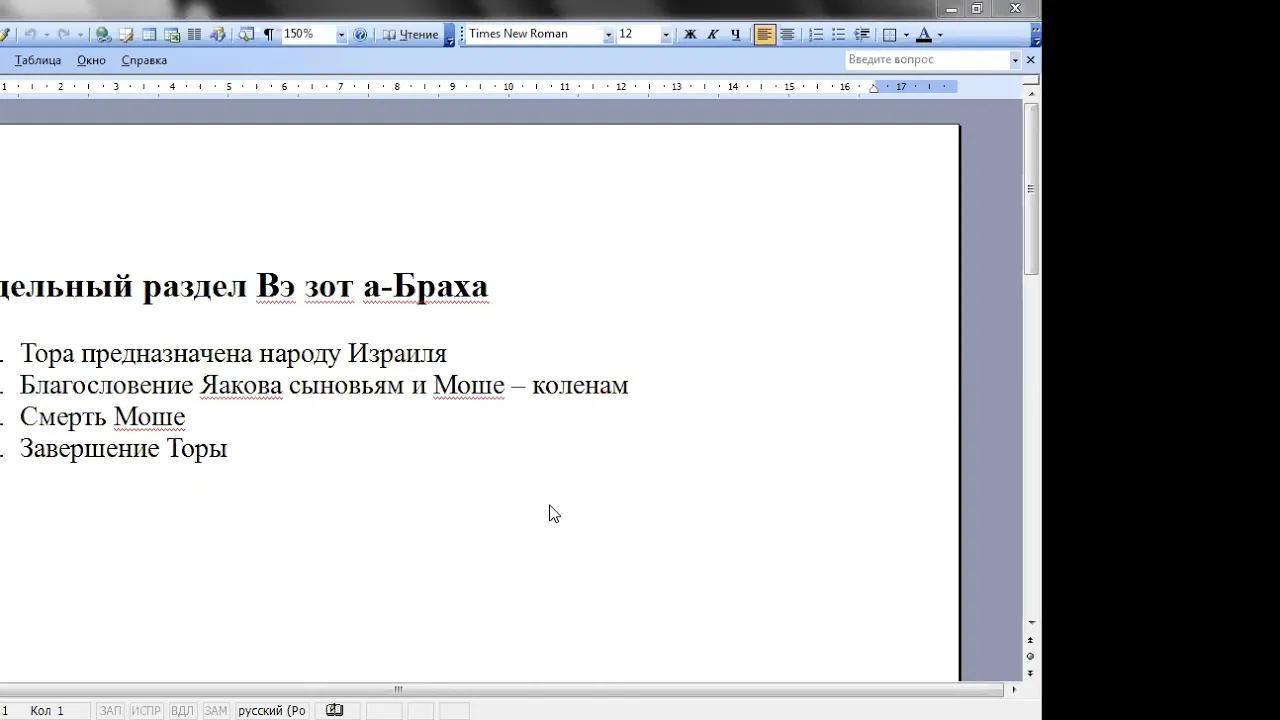Image resolution: width=1280 pixels, height=720 pixels.
Task: Open the Borders dropdown arrow
Action: [x=906, y=34]
